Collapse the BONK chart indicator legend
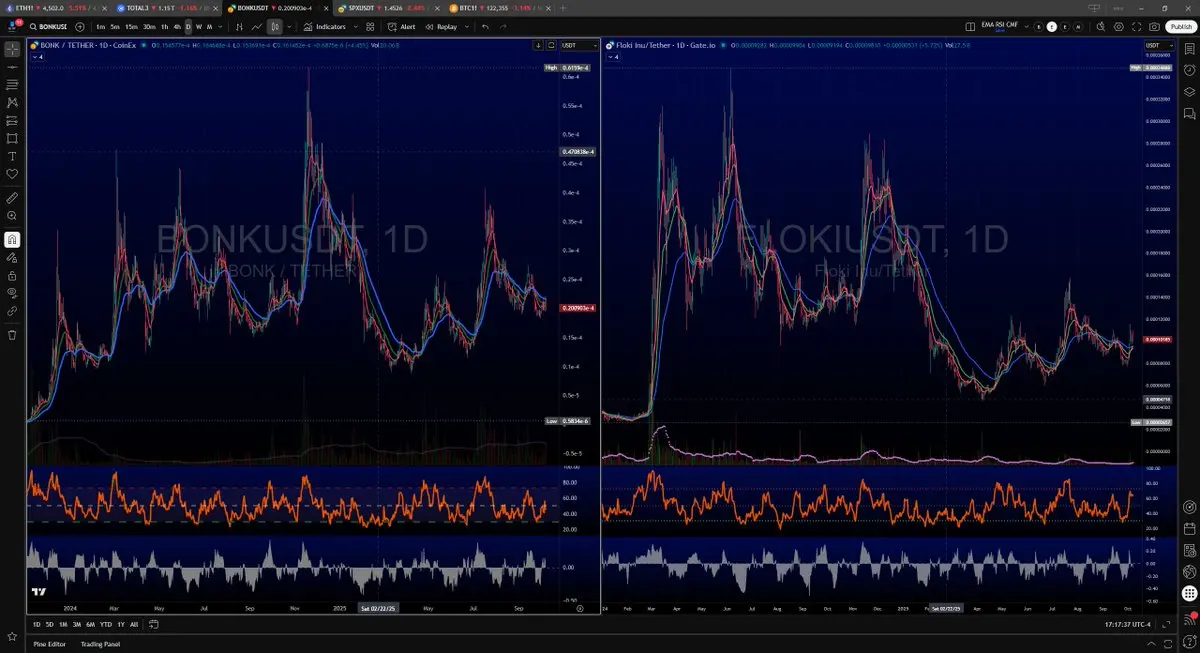Viewport: 1200px width, 653px height. coord(38,57)
